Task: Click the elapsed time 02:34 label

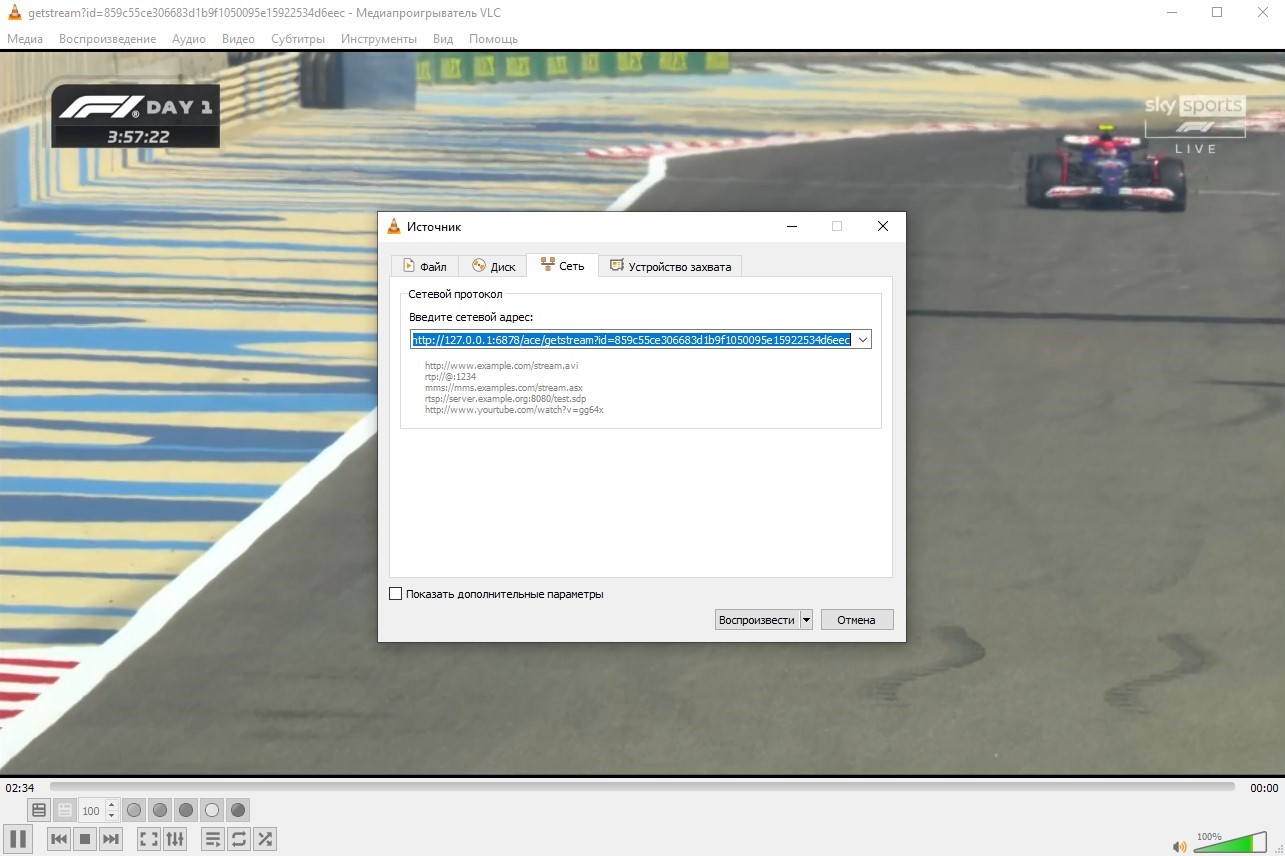Action: [20, 788]
